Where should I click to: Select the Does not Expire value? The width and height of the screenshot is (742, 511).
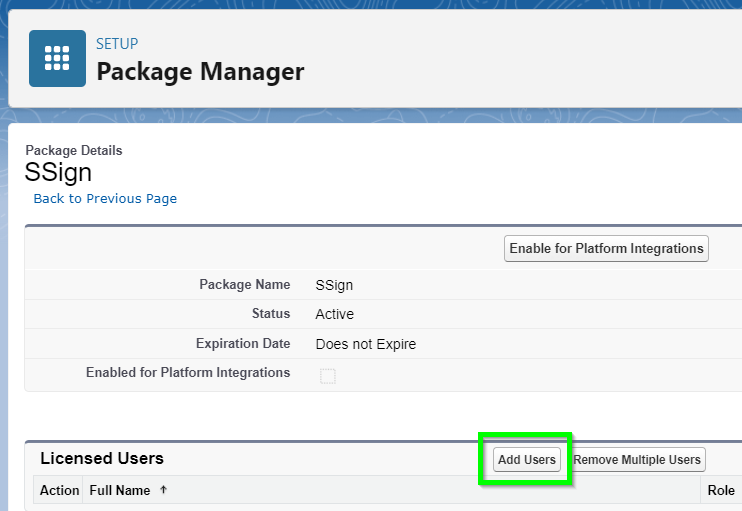point(366,344)
